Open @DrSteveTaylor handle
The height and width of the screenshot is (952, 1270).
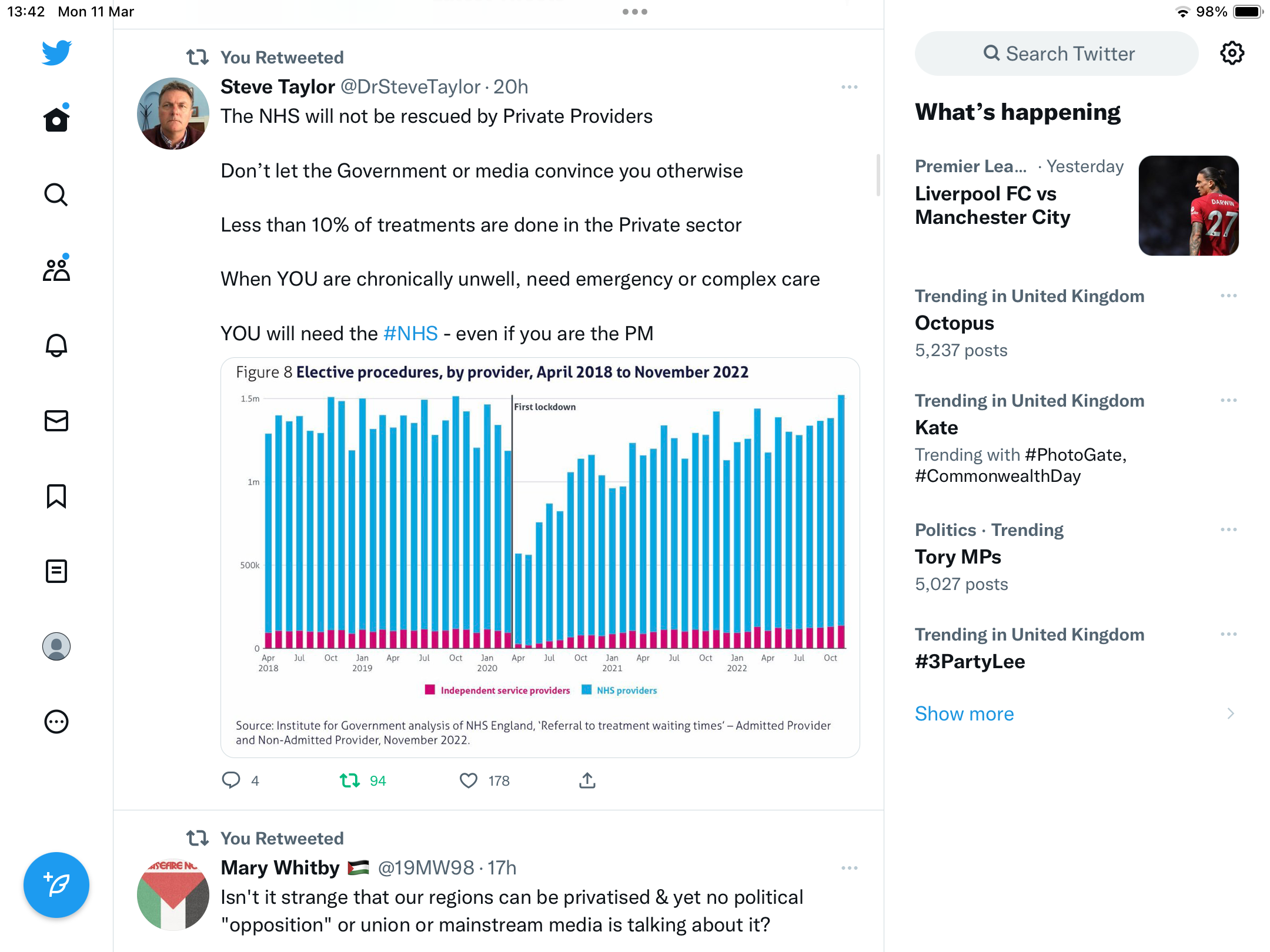(410, 87)
